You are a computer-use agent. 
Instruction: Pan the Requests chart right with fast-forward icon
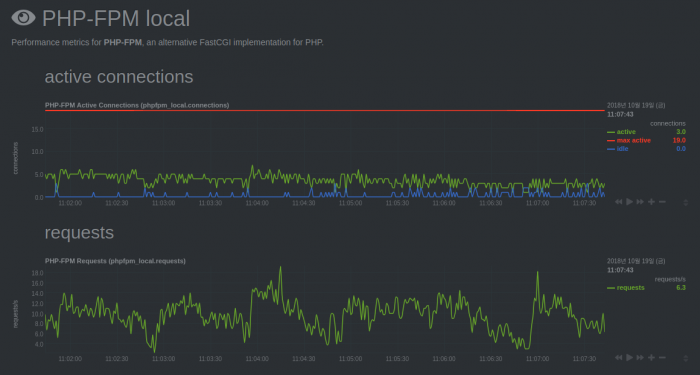point(640,357)
